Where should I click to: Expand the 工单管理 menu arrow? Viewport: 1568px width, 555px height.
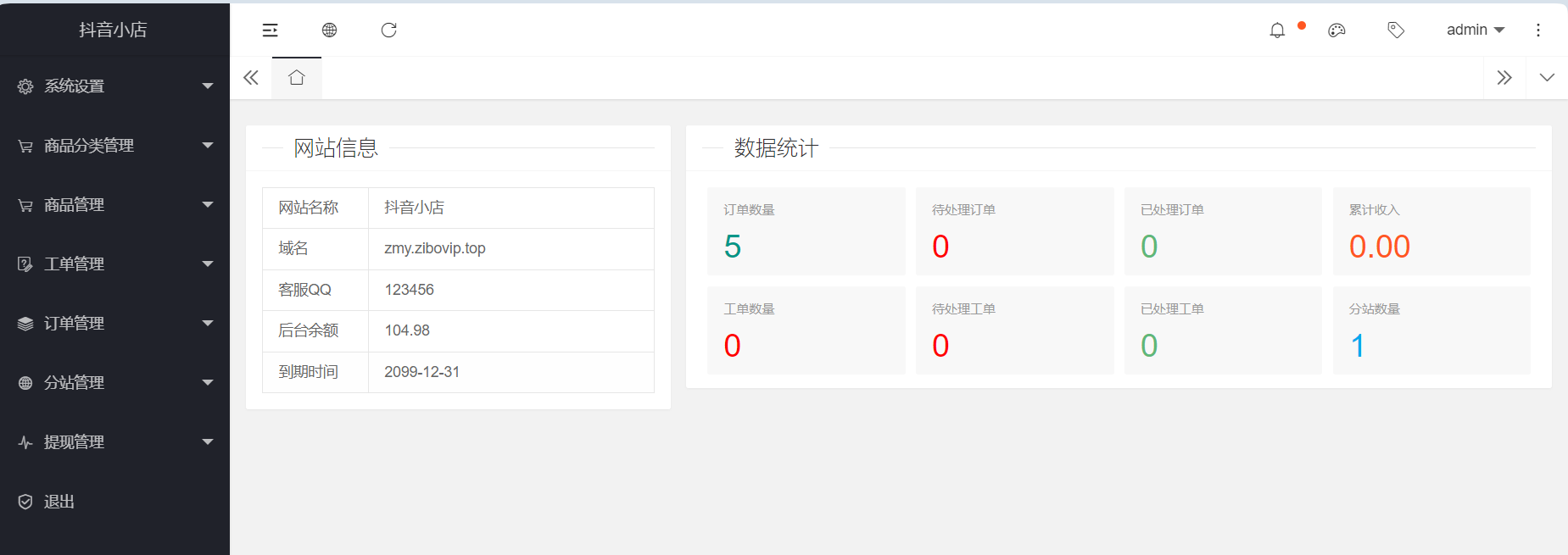(208, 264)
